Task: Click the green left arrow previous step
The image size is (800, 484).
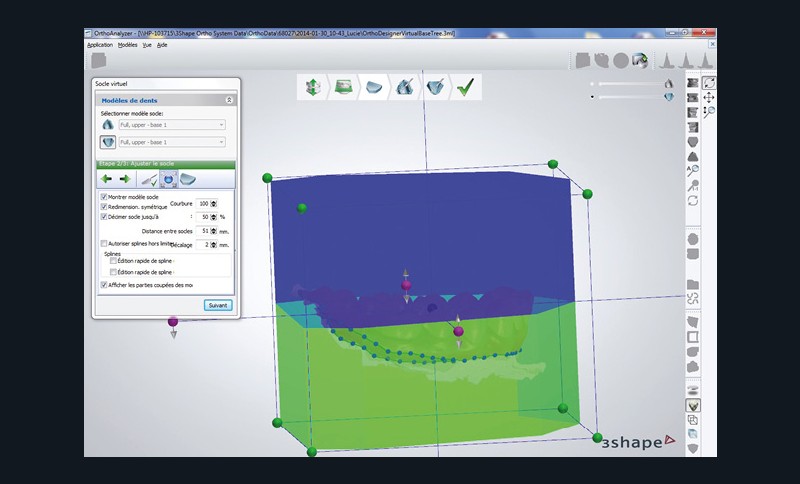Action: 105,179
